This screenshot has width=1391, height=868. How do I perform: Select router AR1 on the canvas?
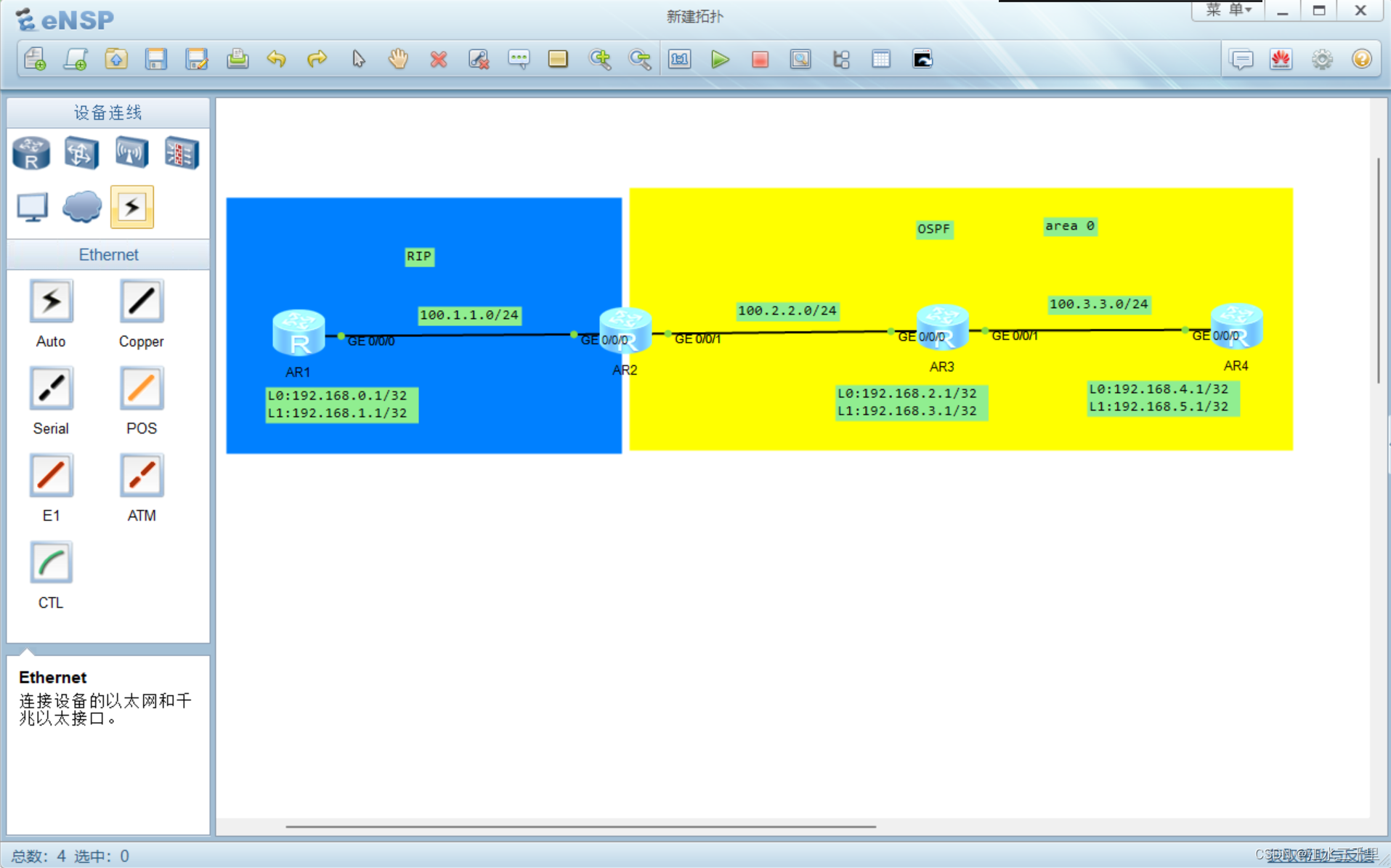click(x=299, y=333)
